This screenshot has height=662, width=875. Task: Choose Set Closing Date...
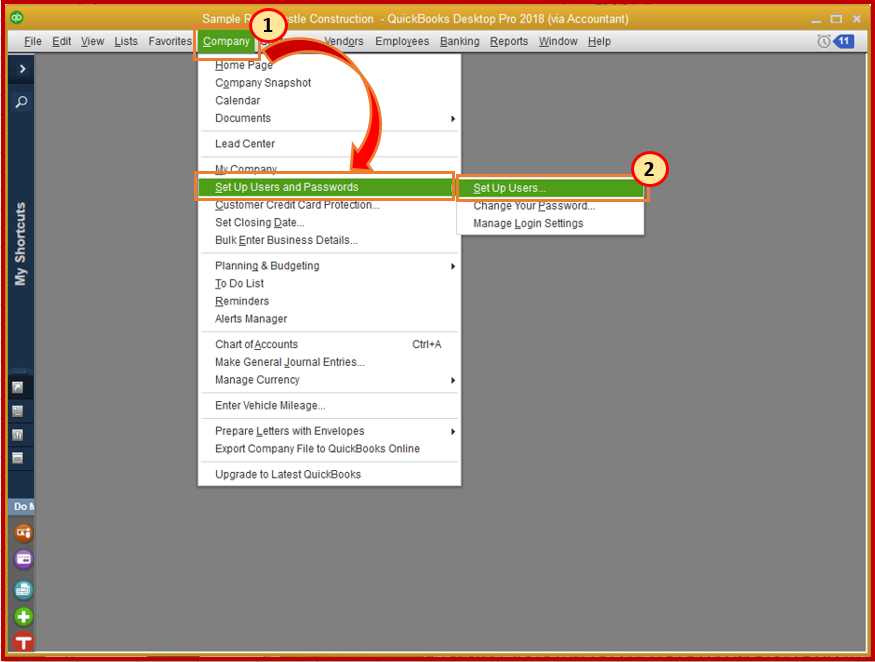pos(329,222)
